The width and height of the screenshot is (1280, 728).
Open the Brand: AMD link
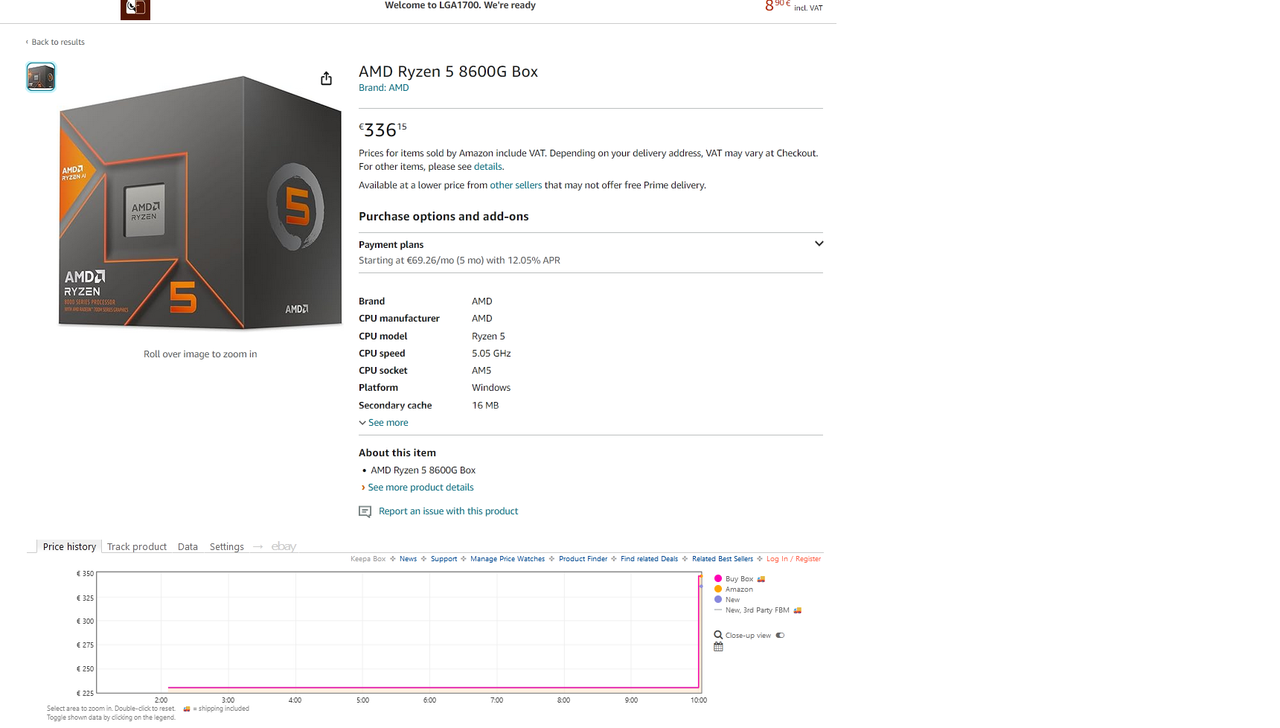(x=384, y=88)
